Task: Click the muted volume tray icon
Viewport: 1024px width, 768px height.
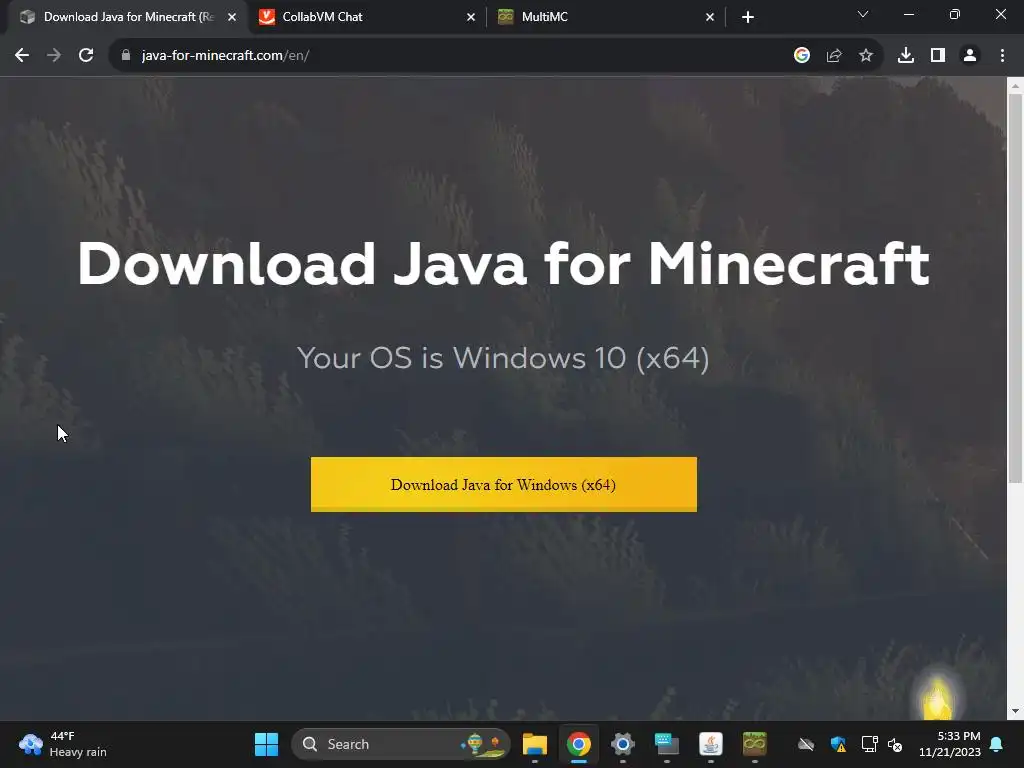Action: point(895,744)
